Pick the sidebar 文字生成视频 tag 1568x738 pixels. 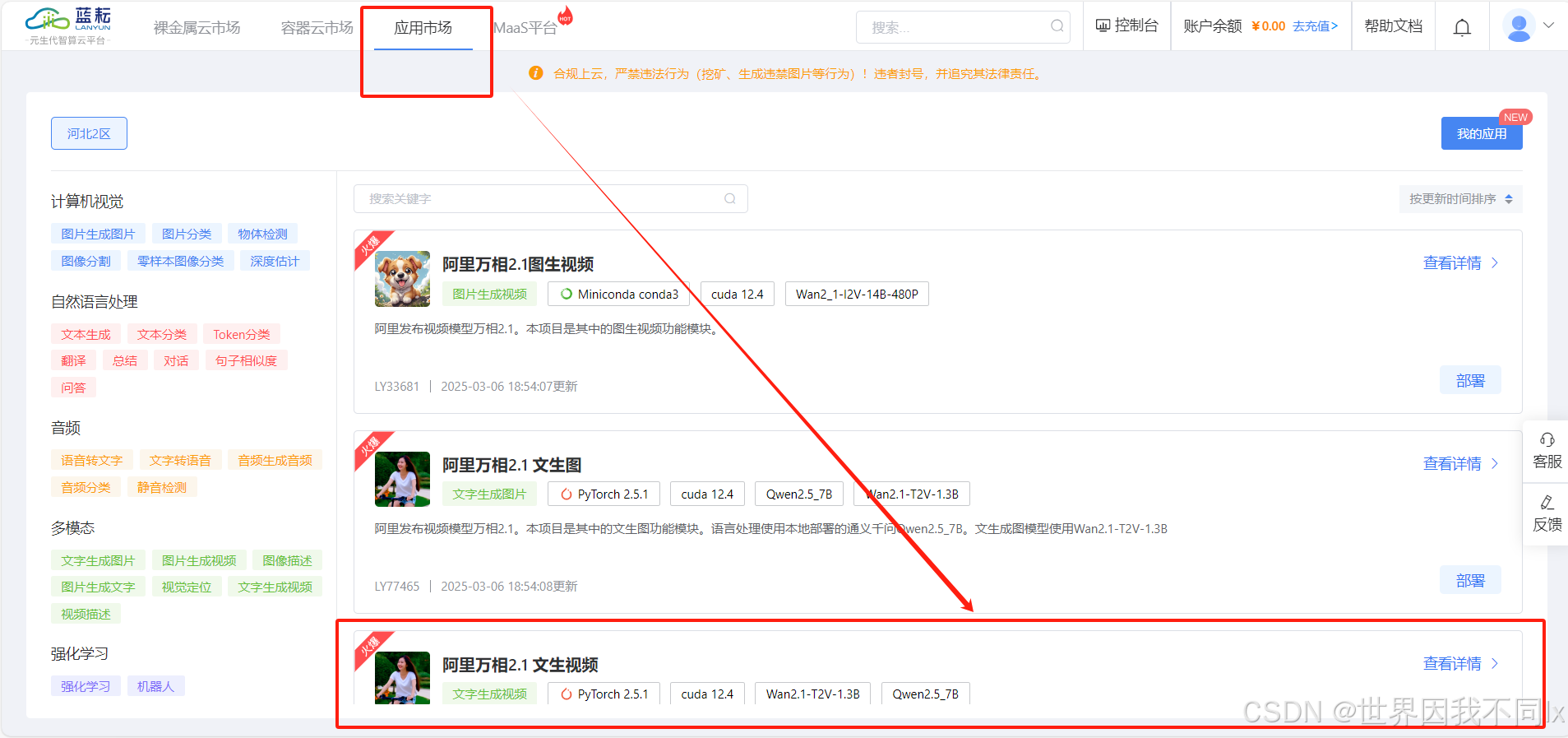[275, 587]
